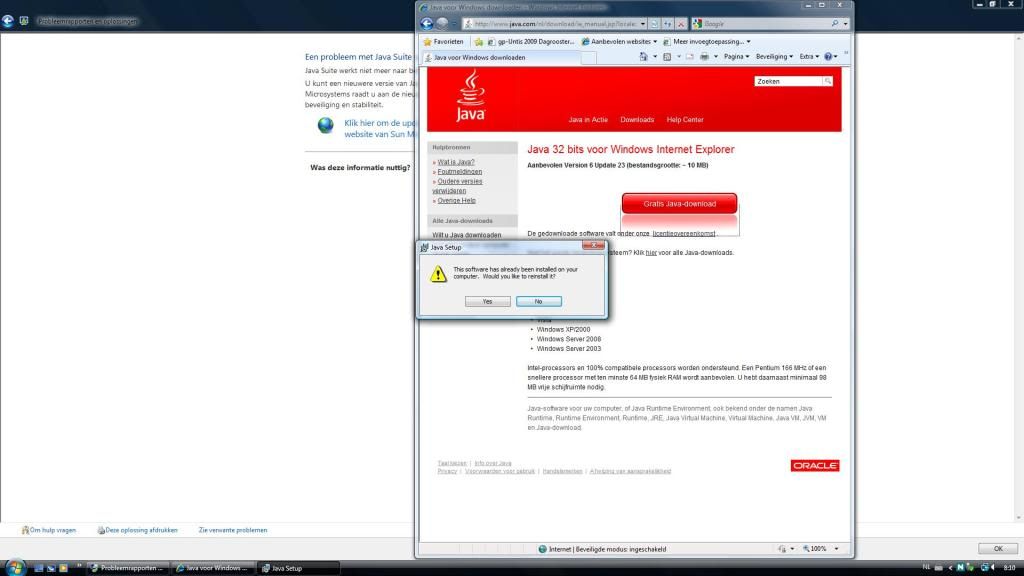This screenshot has height=576, width=1024.
Task: Click the ORACLE logo
Action: (814, 466)
